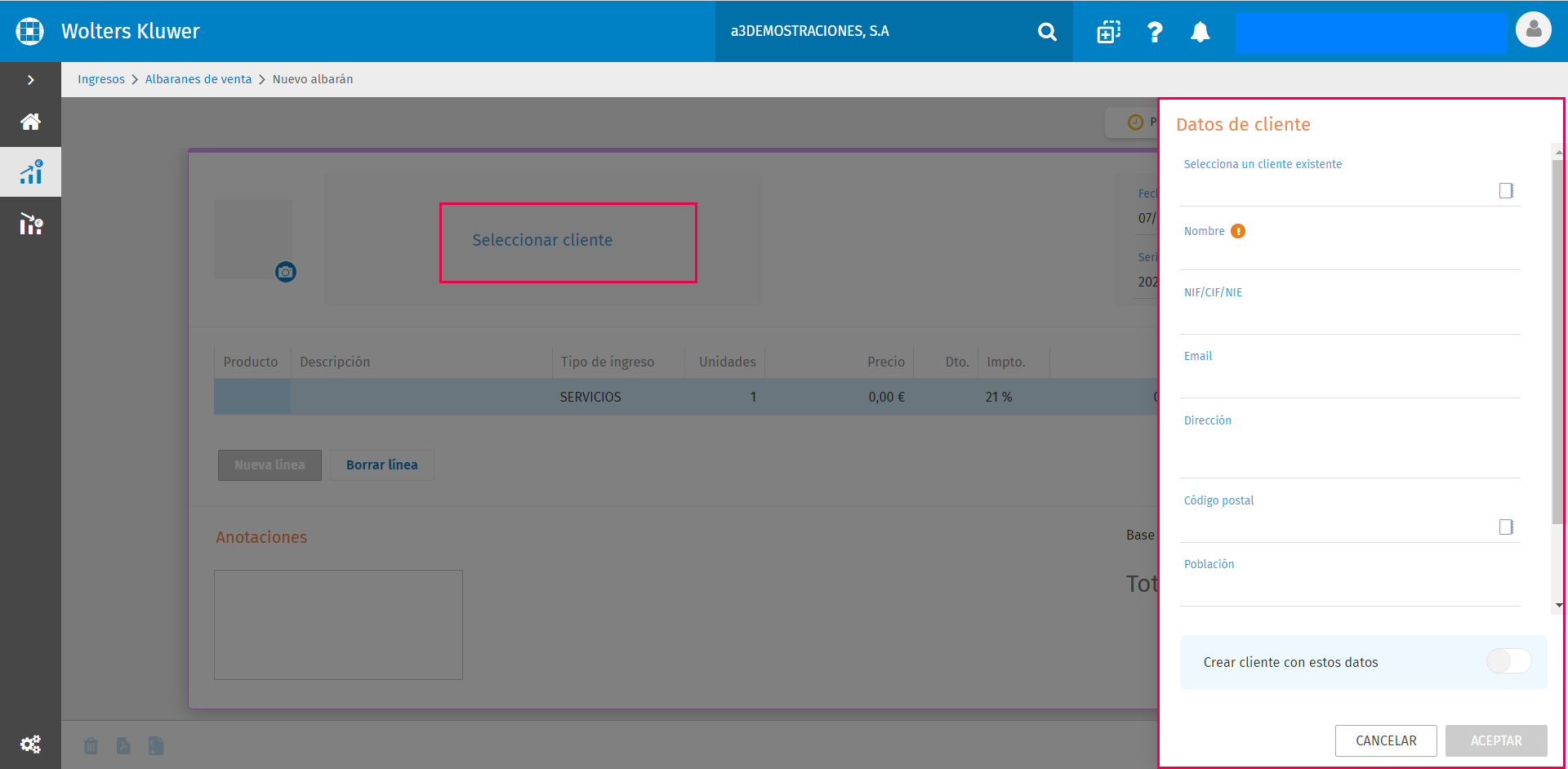Click the Email input field
The image size is (1568, 769).
coord(1350,381)
